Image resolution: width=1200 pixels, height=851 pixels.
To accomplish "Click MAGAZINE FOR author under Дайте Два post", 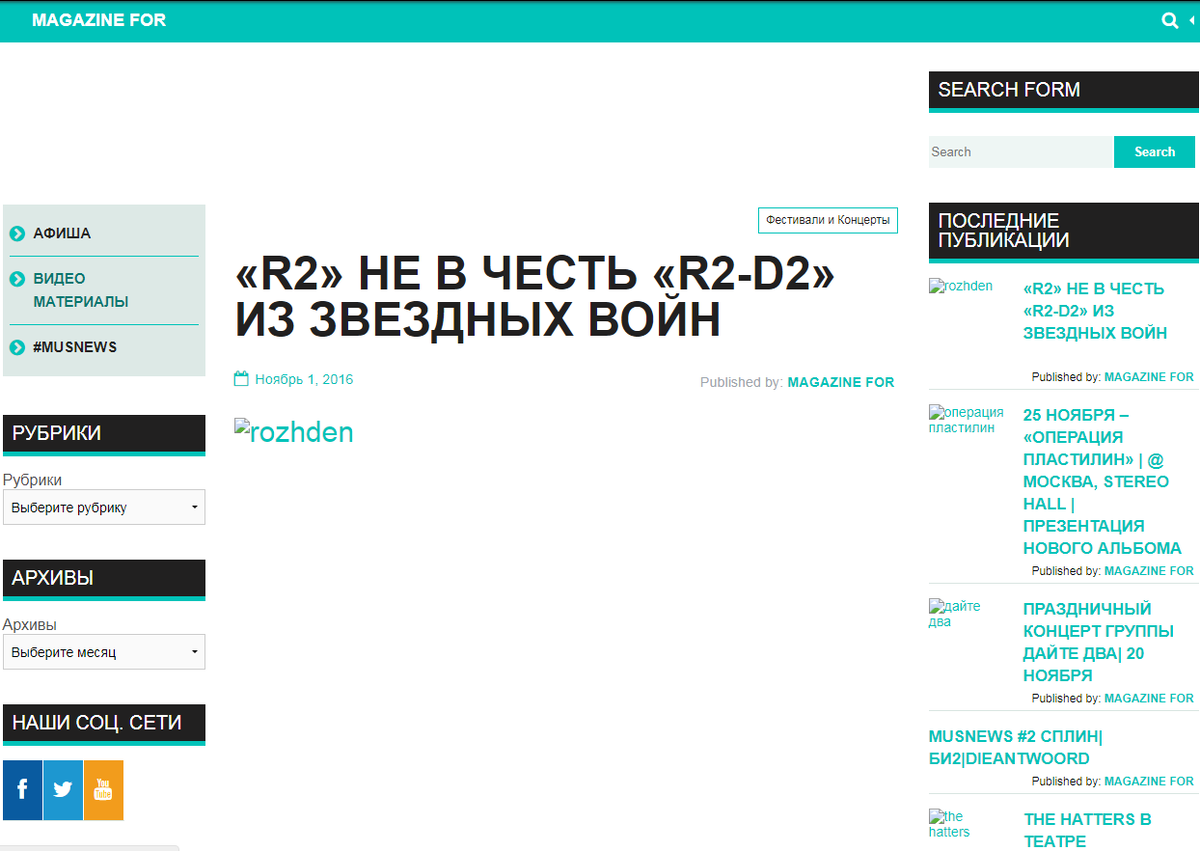I will pos(1149,698).
